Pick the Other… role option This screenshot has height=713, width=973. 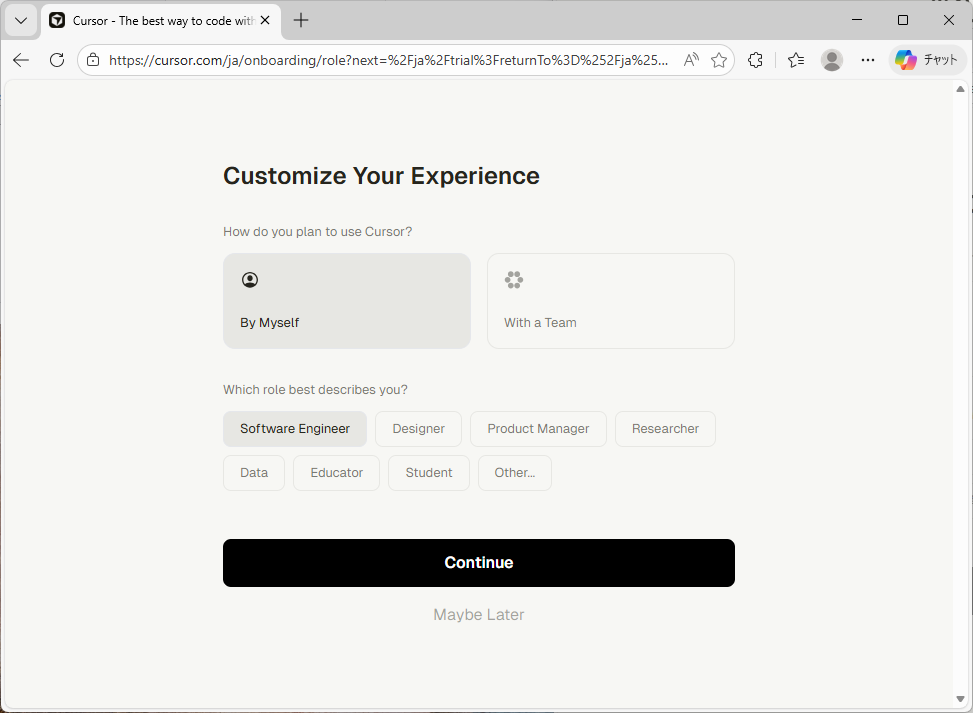pos(514,473)
